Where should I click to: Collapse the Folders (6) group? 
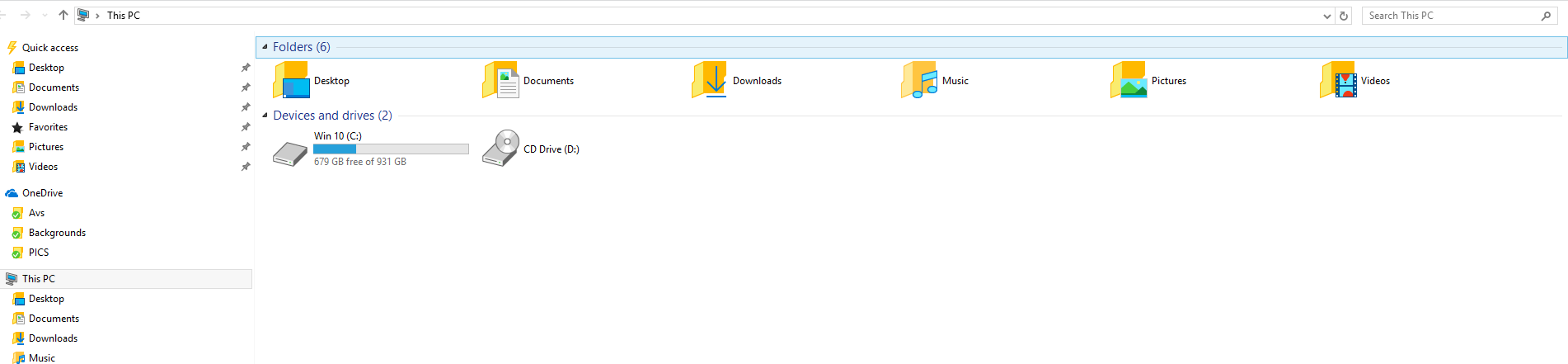coord(265,47)
